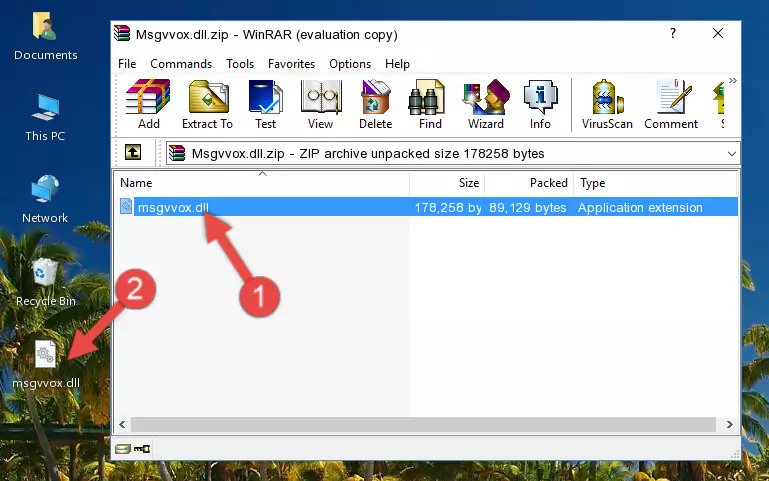Screen dimensions: 769x481
Task: Click the key password icon in status bar
Action: click(142, 448)
